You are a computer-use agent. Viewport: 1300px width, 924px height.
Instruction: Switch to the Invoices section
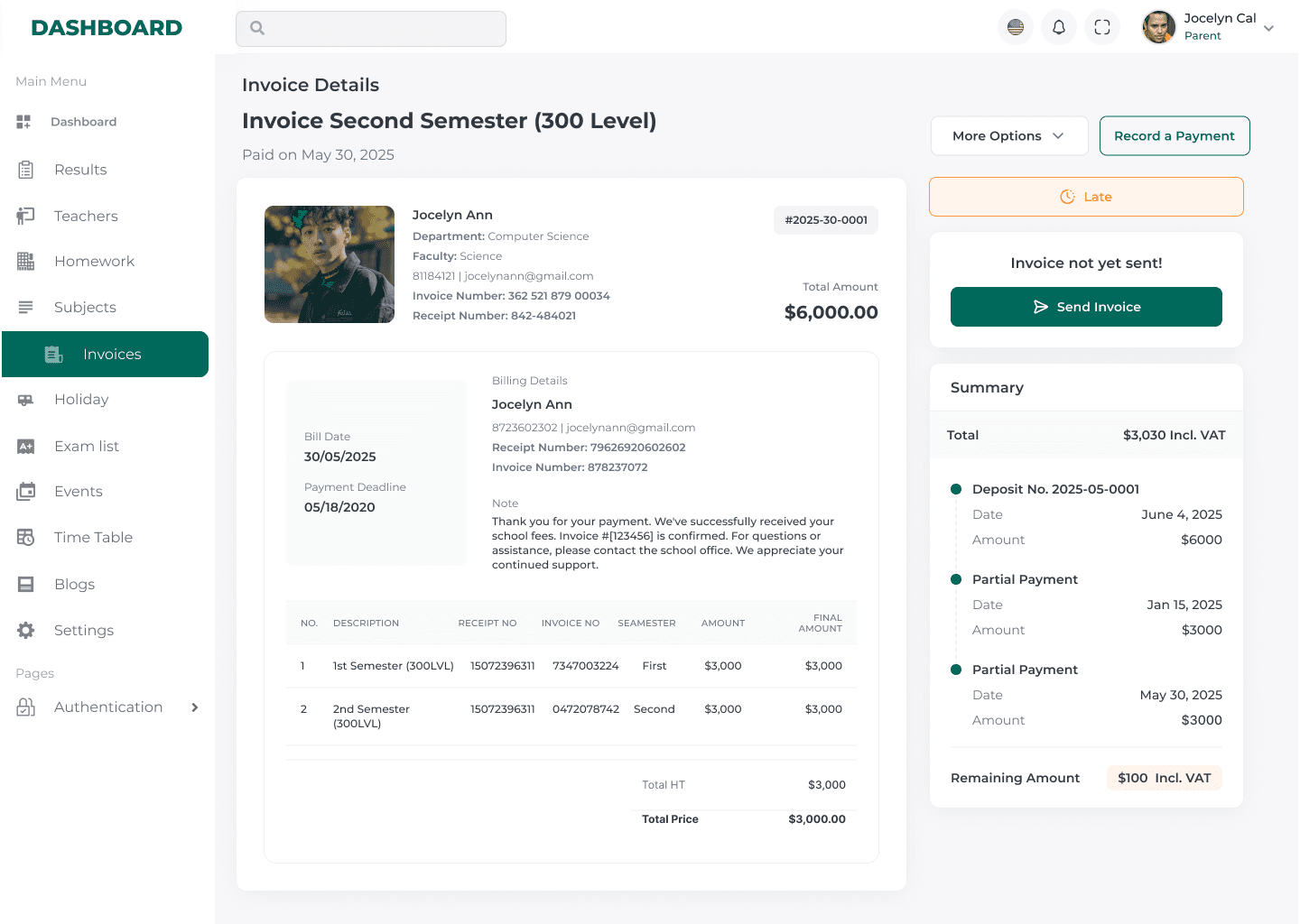coord(105,354)
